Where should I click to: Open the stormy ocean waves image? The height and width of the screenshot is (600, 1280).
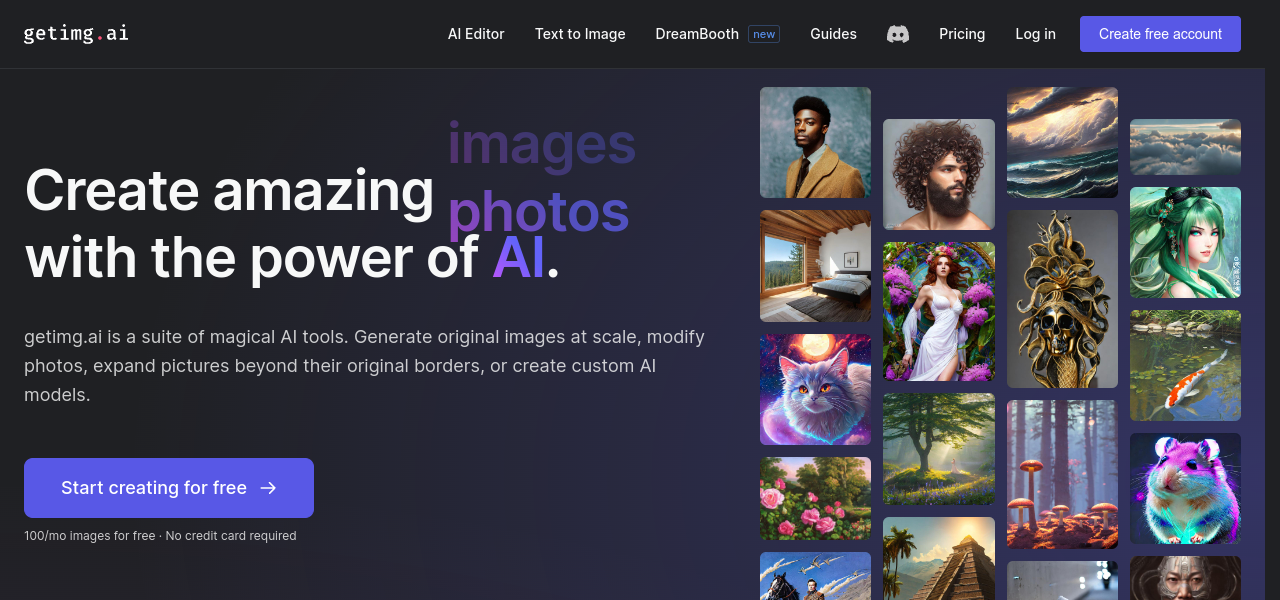[1062, 142]
